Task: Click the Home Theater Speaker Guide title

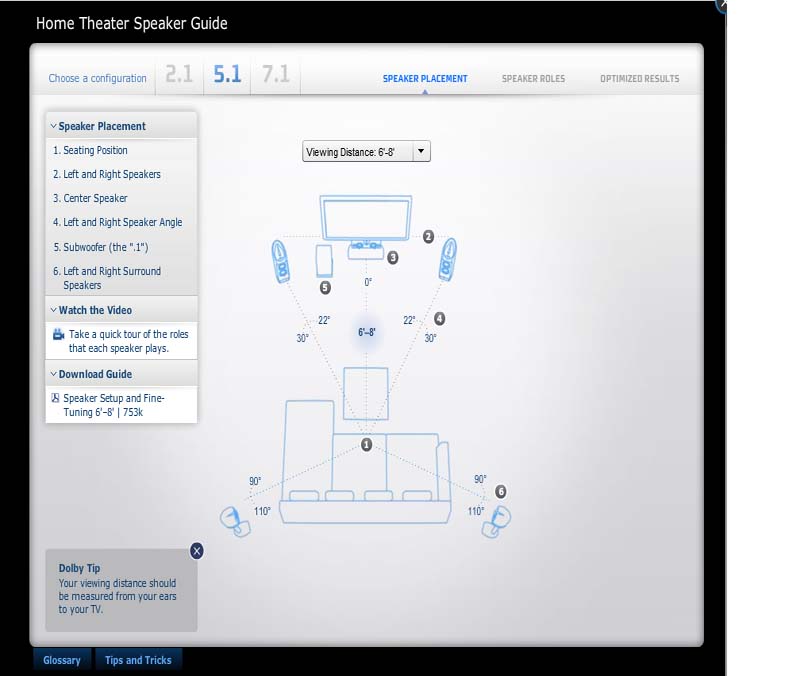Action: [132, 23]
